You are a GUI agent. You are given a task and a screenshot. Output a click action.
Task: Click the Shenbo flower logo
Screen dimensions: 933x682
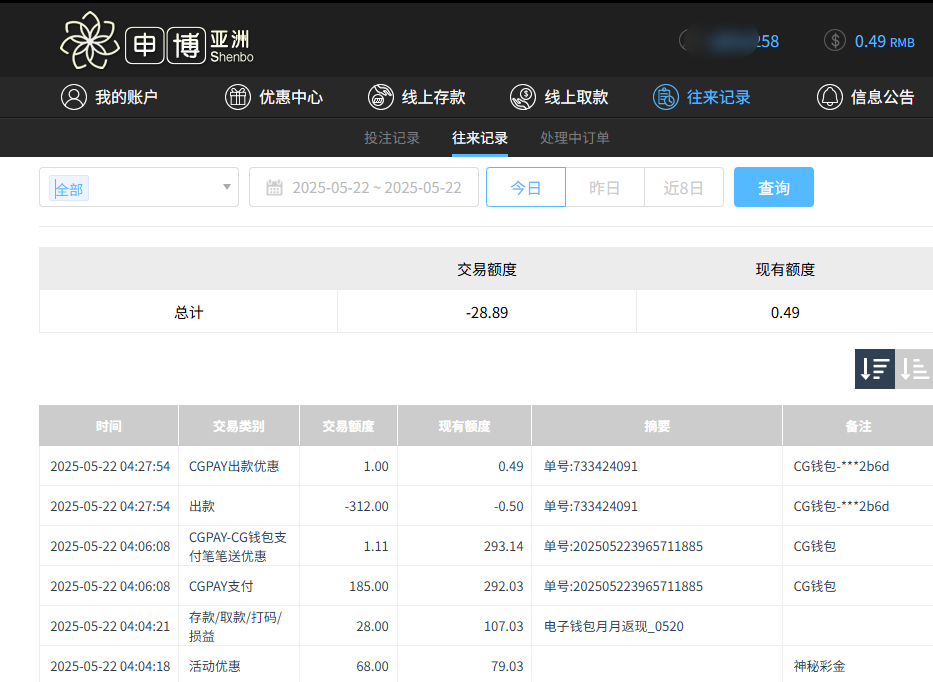click(89, 40)
